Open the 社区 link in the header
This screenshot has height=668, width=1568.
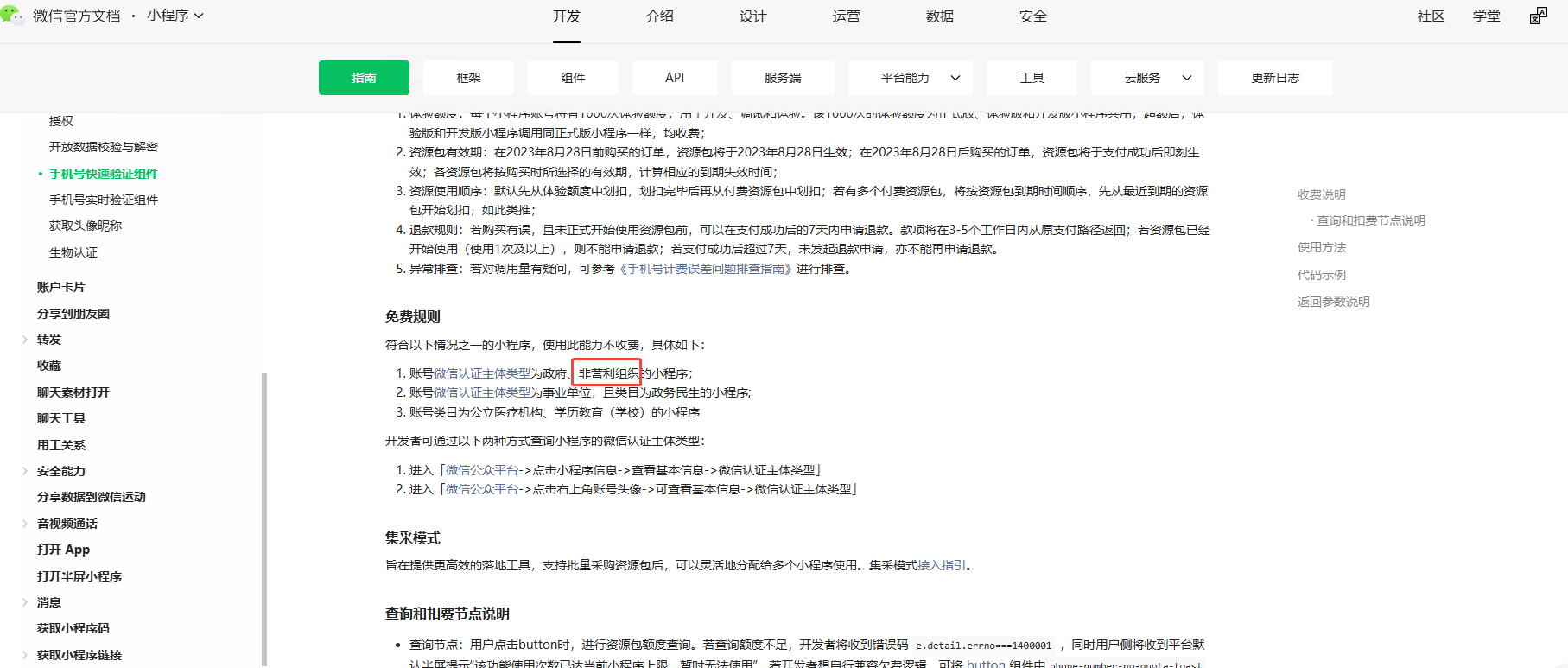click(x=1432, y=16)
